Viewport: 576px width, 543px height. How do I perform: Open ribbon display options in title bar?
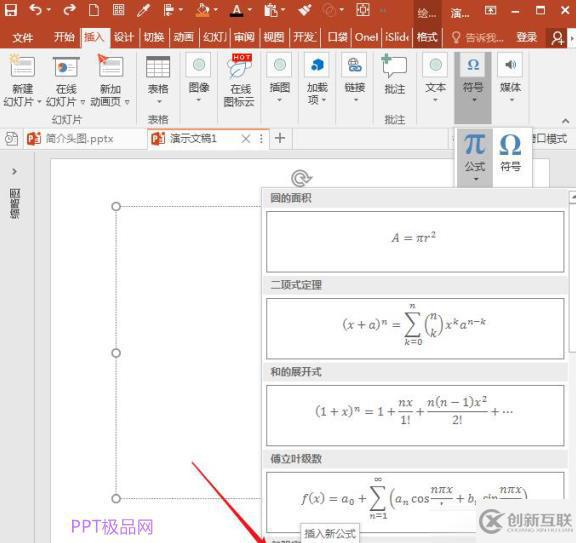[x=490, y=10]
